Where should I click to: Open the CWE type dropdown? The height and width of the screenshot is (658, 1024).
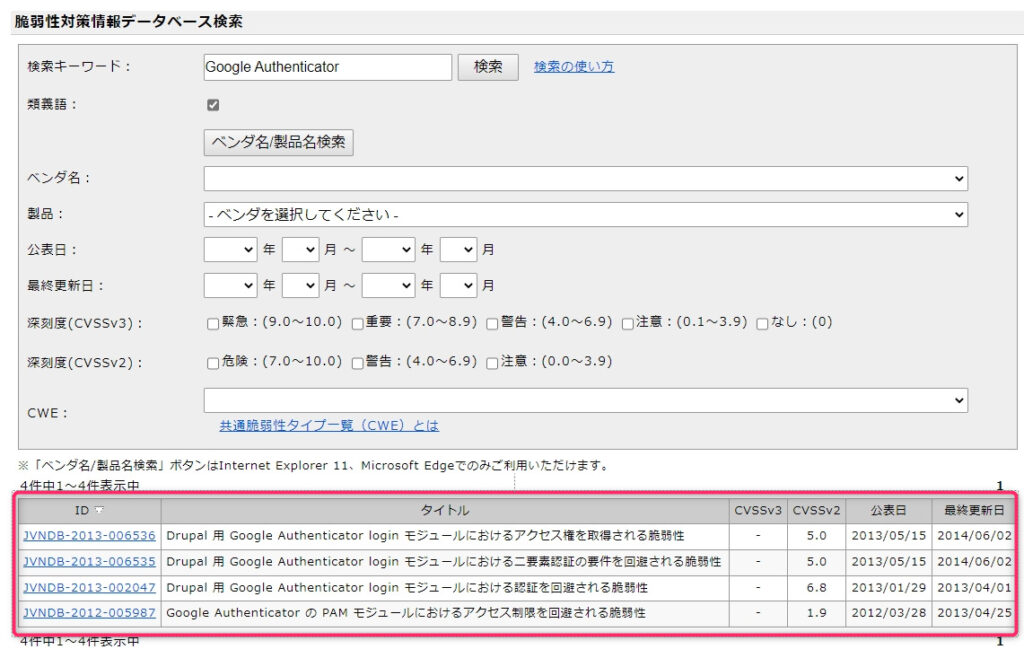[585, 400]
